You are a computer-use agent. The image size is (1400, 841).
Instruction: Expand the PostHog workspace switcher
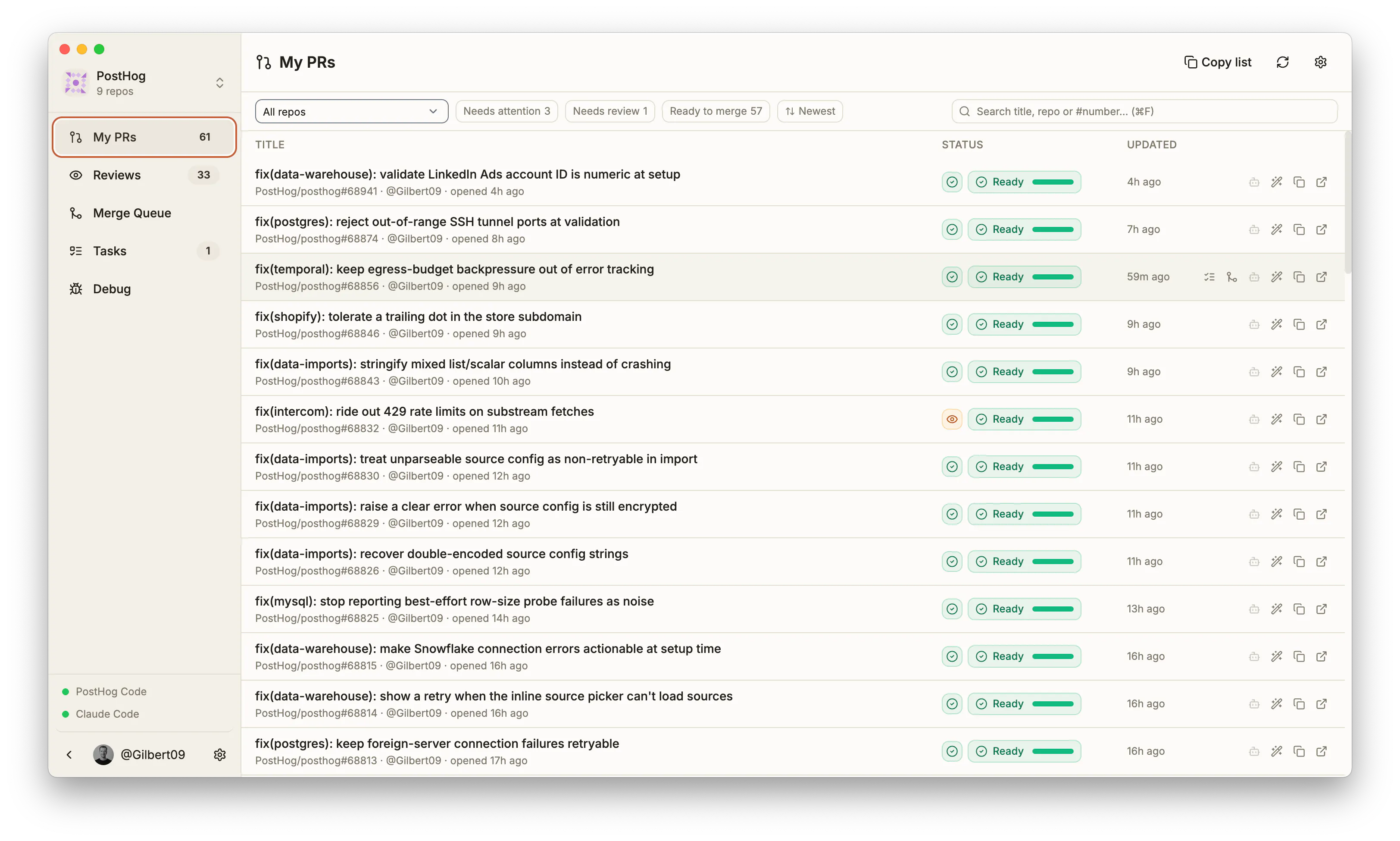[220, 83]
